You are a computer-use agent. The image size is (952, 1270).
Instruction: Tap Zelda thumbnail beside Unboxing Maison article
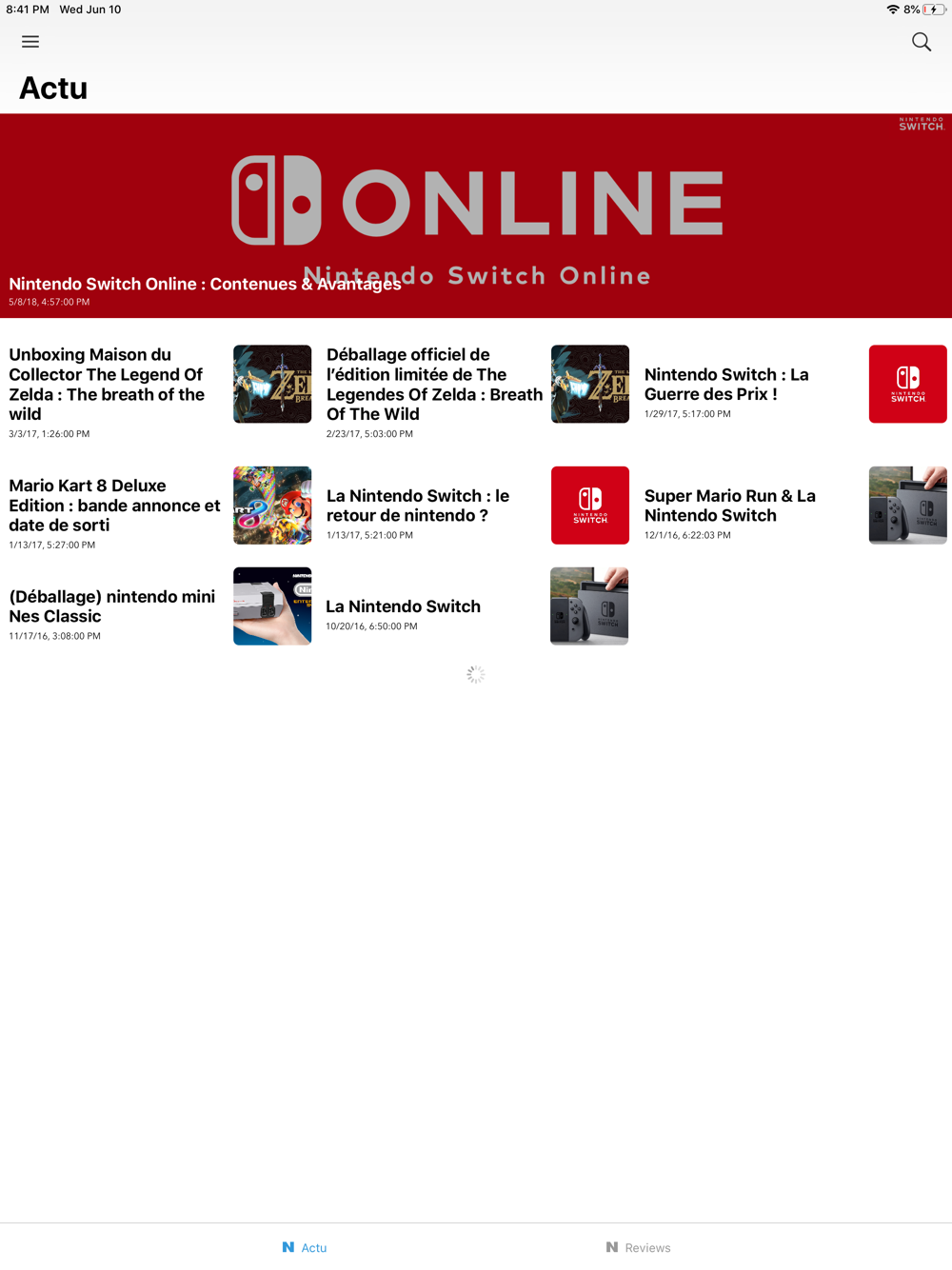[x=272, y=384]
